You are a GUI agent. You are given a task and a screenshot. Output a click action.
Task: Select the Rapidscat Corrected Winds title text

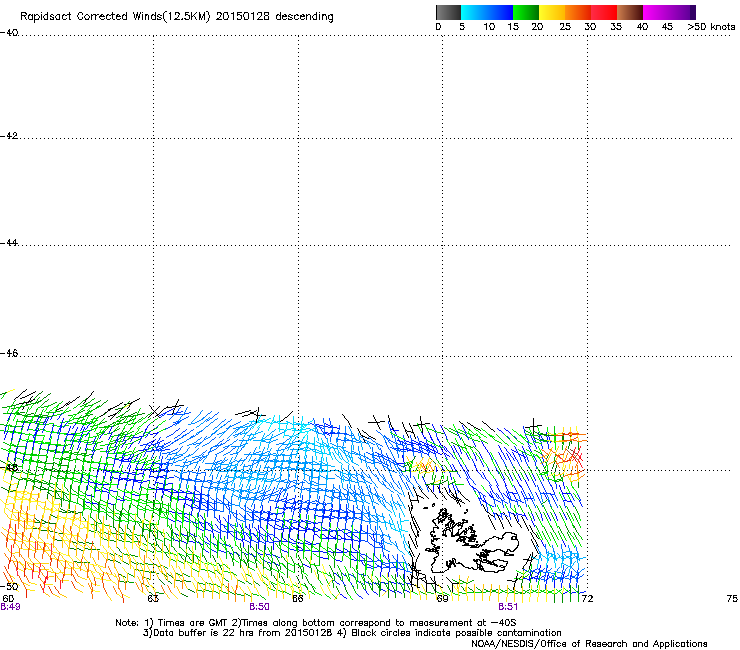coord(177,17)
